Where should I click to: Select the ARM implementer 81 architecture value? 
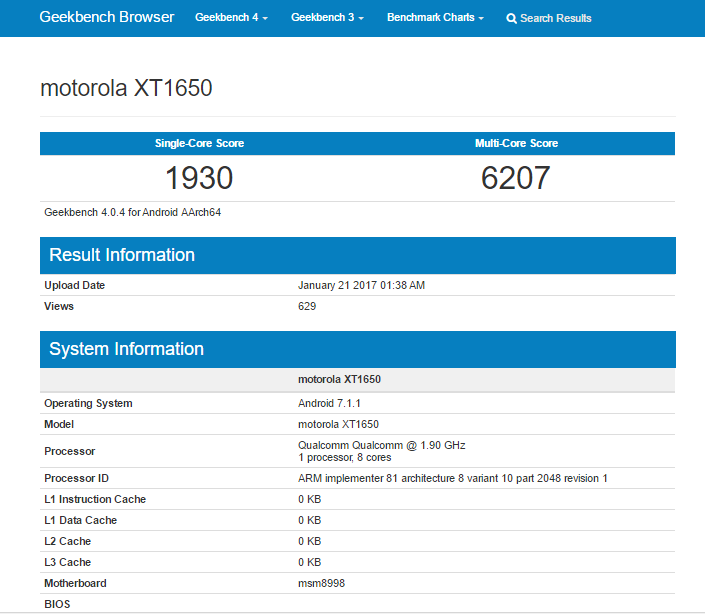[453, 478]
